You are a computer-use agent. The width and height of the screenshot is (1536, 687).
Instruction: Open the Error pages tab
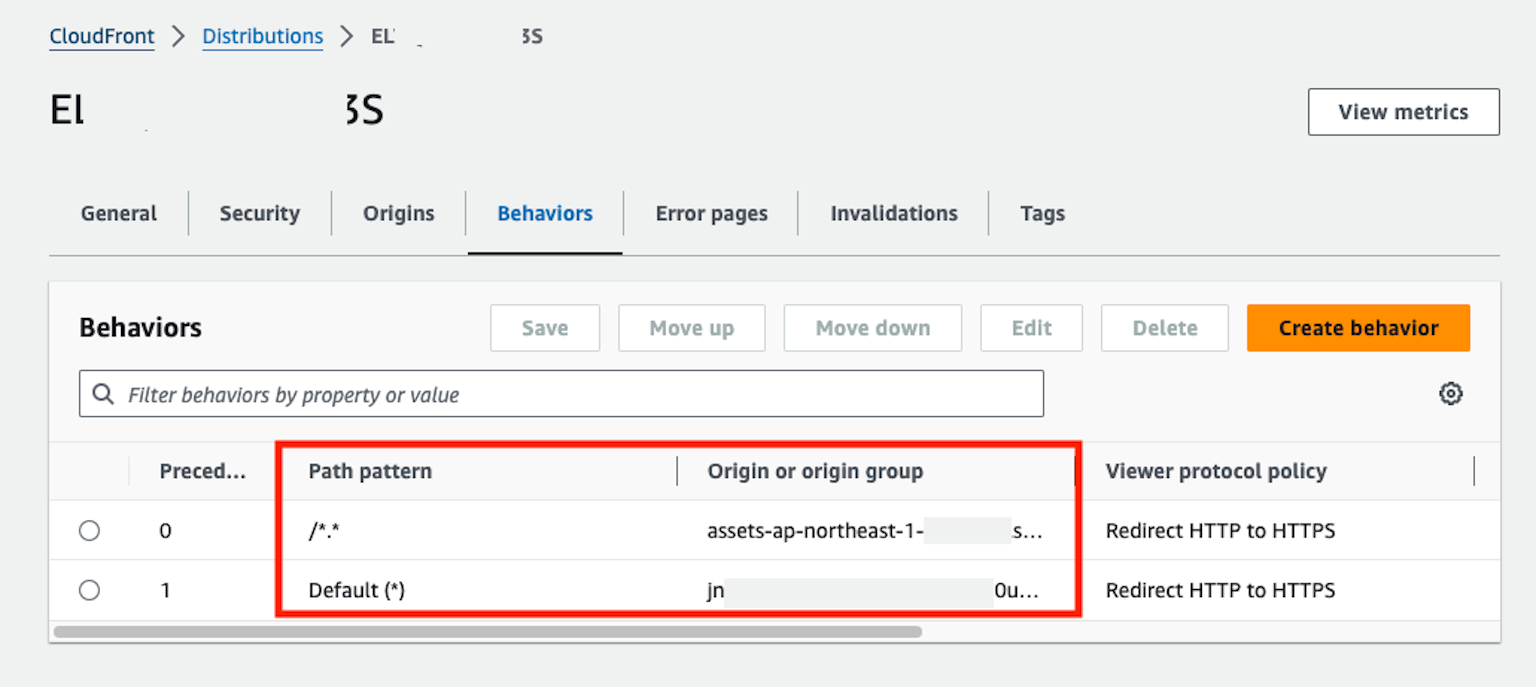point(711,213)
